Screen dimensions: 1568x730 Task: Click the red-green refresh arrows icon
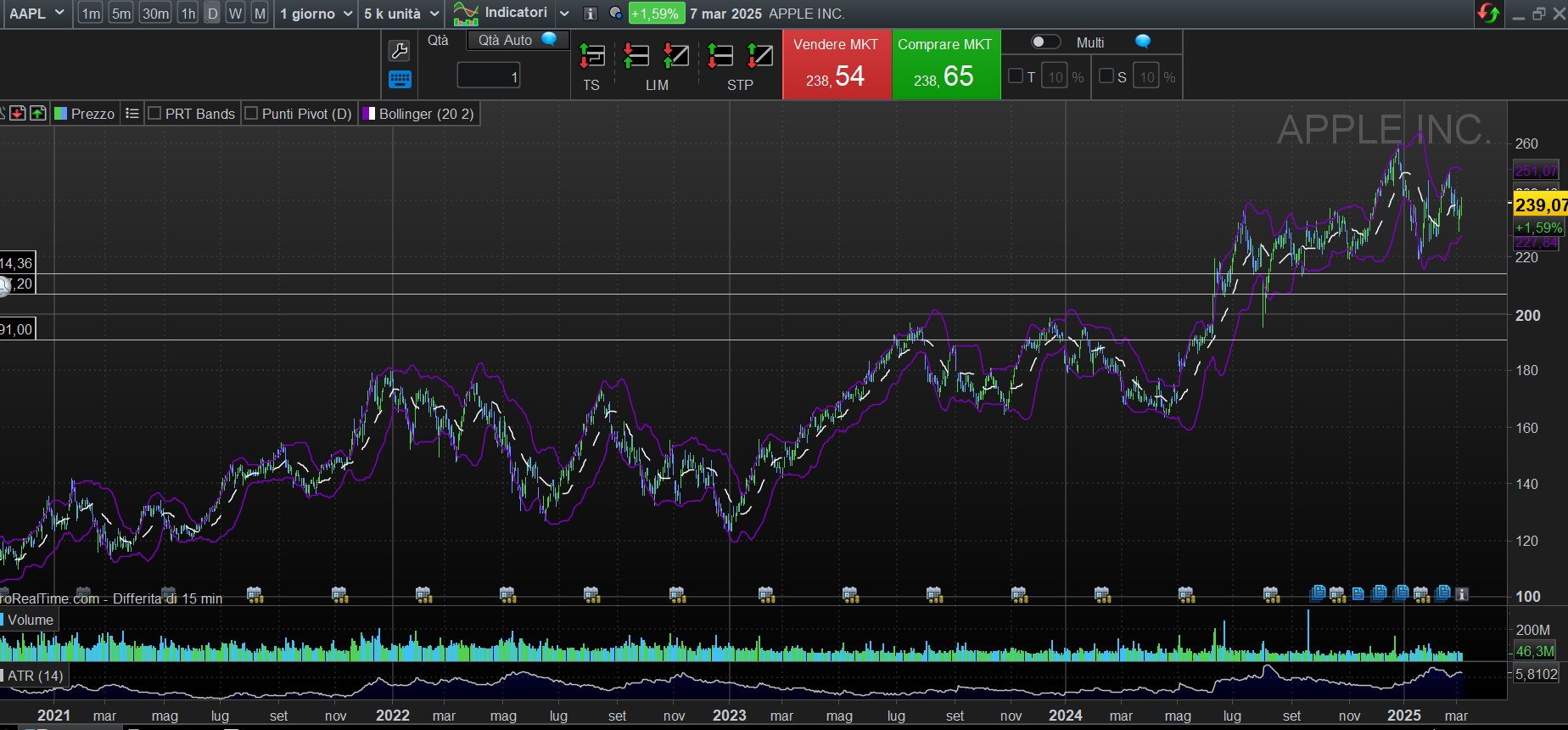(1488, 14)
